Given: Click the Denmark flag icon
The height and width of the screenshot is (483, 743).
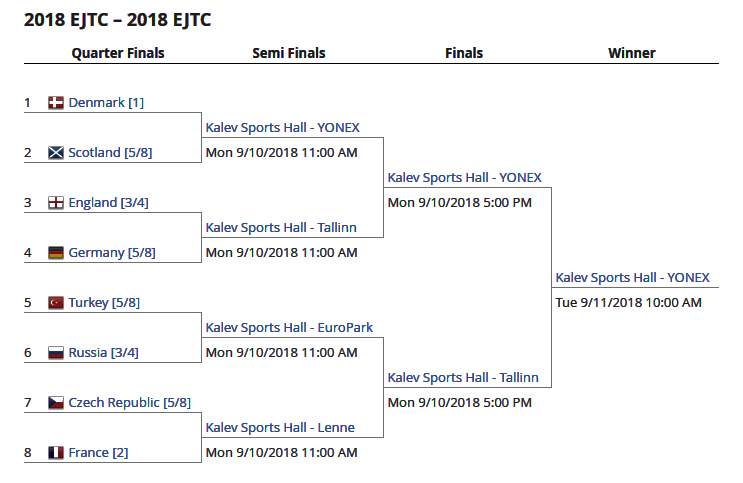Looking at the screenshot, I should tap(56, 103).
